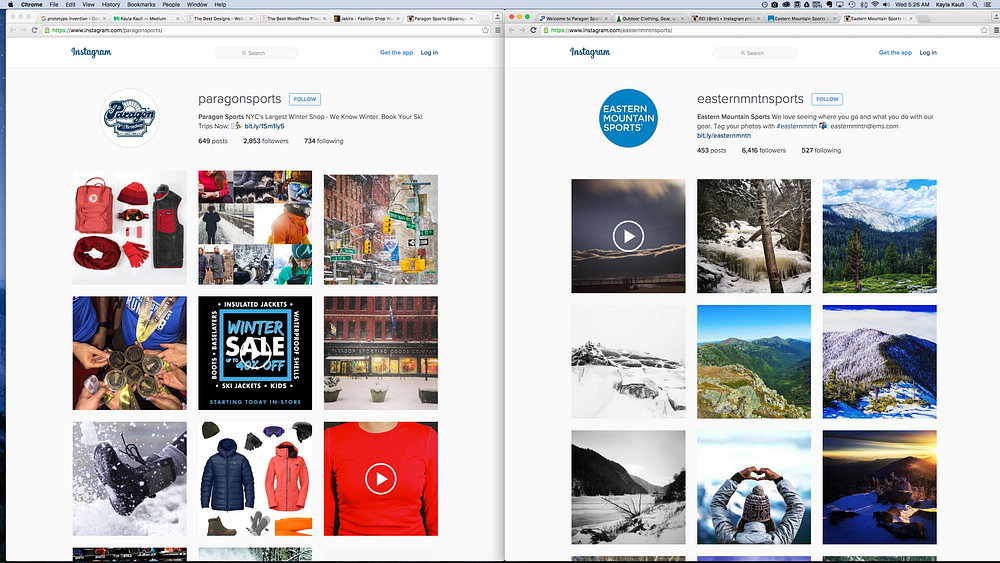Open the snowy NYC street signs post
This screenshot has height=563, width=1000.
[x=381, y=227]
